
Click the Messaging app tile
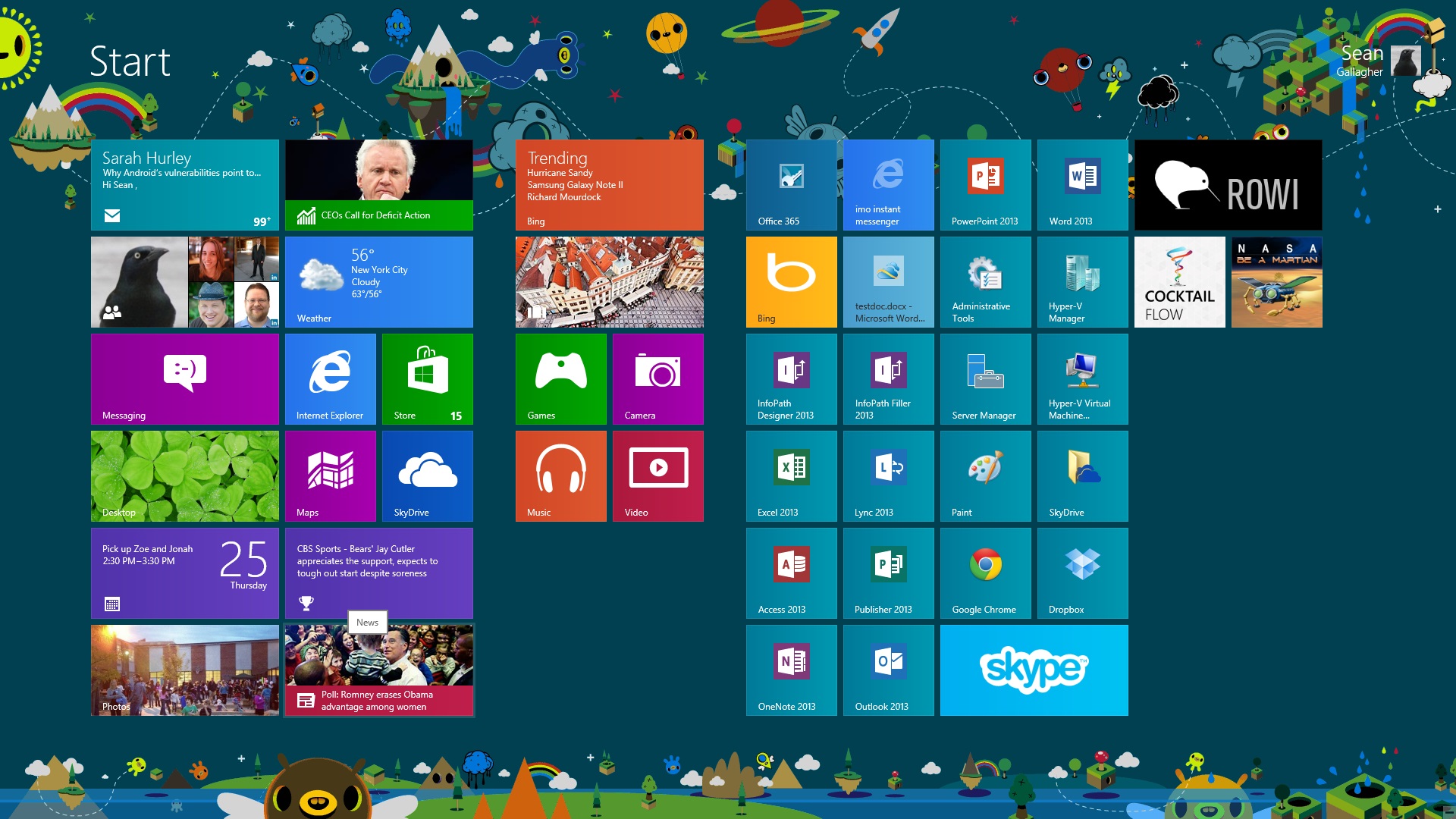[185, 380]
